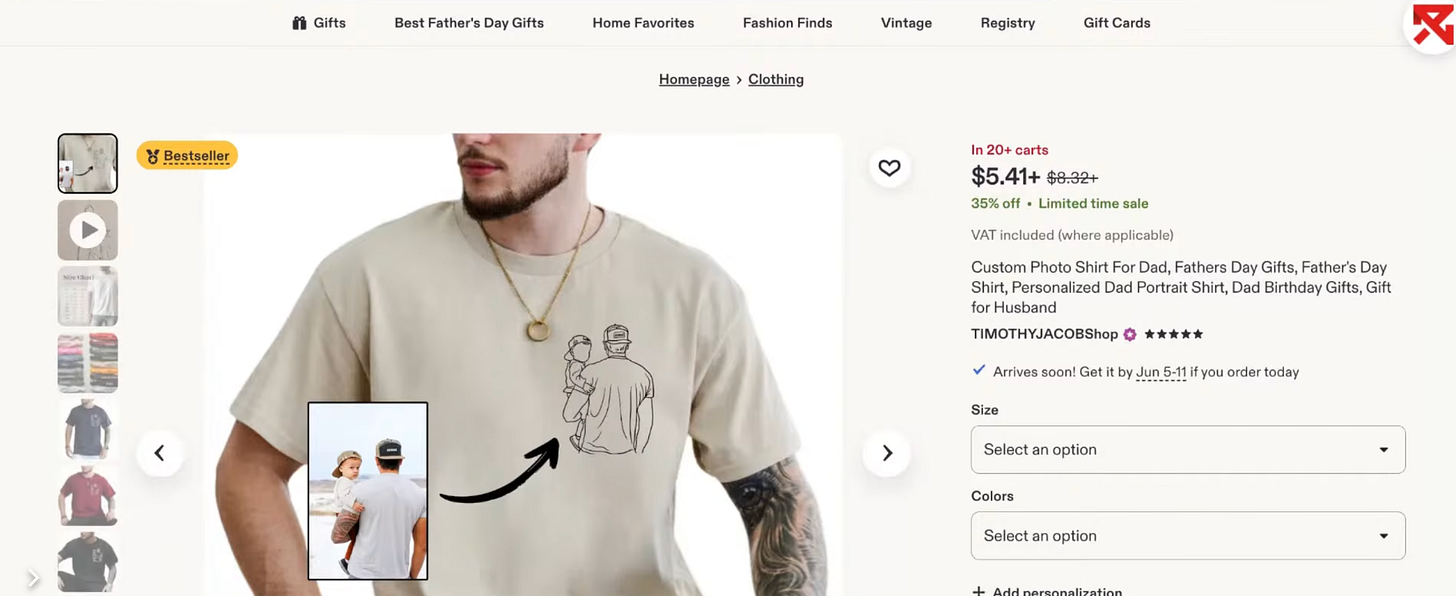Screen dimensions: 1456x596
Task: Expand Add personalization section
Action: pyautogui.click(x=1047, y=591)
